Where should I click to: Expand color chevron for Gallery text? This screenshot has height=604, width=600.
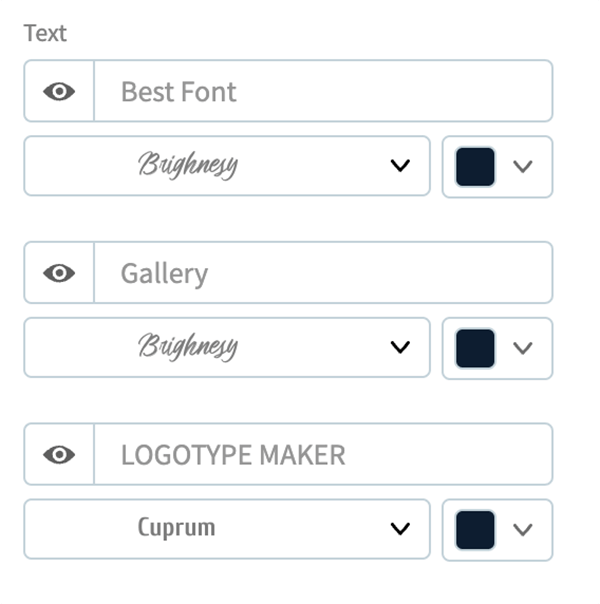(x=523, y=348)
